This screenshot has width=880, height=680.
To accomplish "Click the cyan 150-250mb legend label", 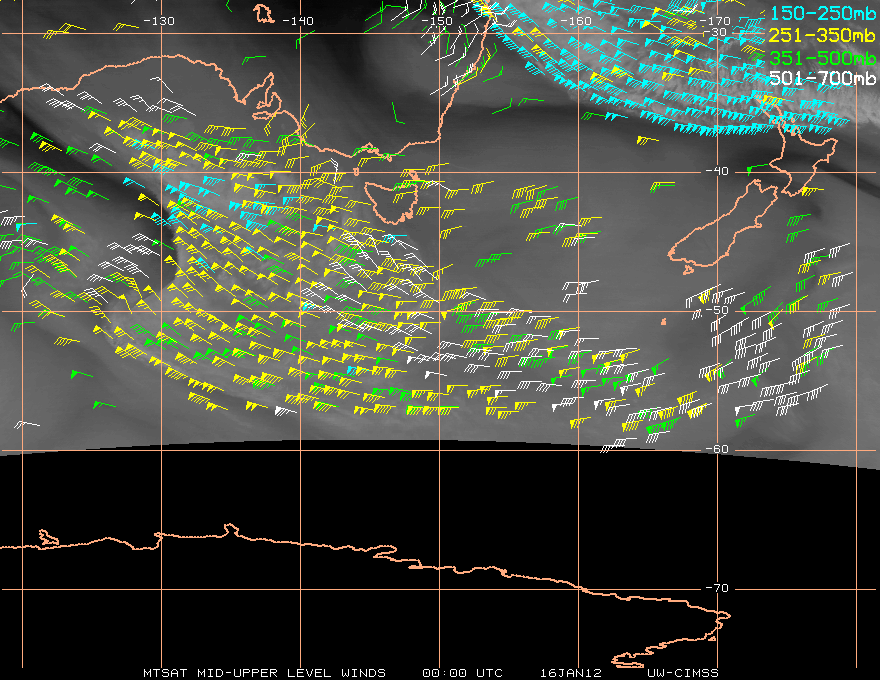I will 821,14.
